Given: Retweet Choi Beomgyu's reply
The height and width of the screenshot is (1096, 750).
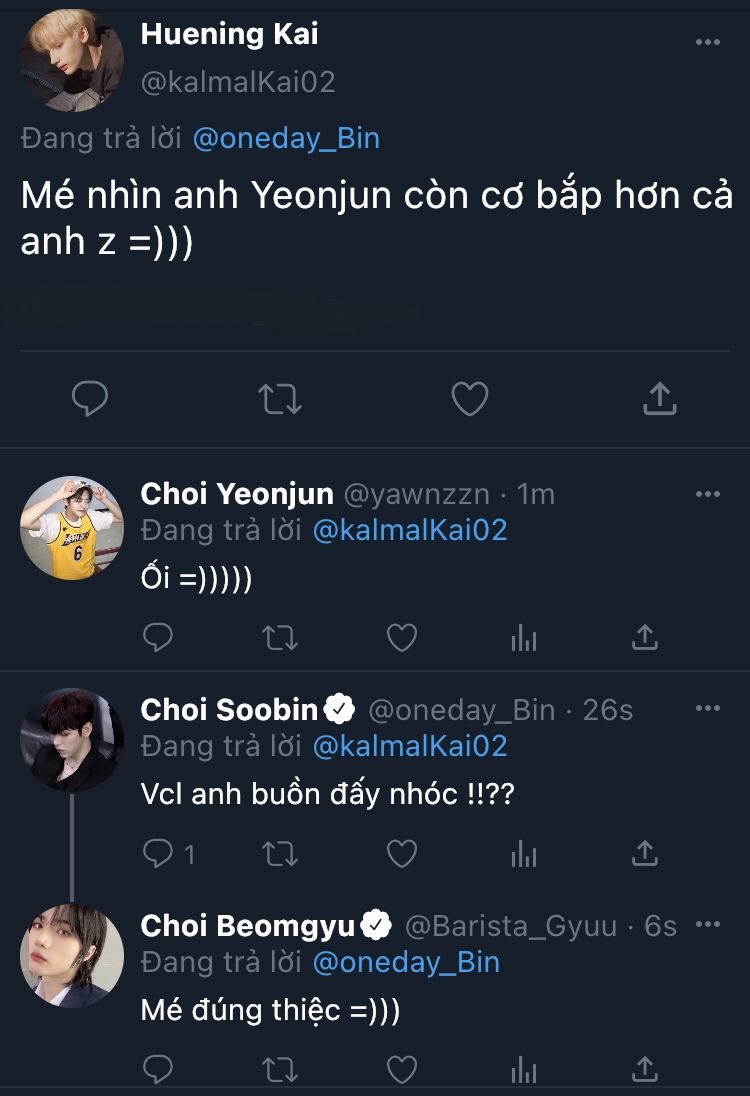Looking at the screenshot, I should point(280,1070).
